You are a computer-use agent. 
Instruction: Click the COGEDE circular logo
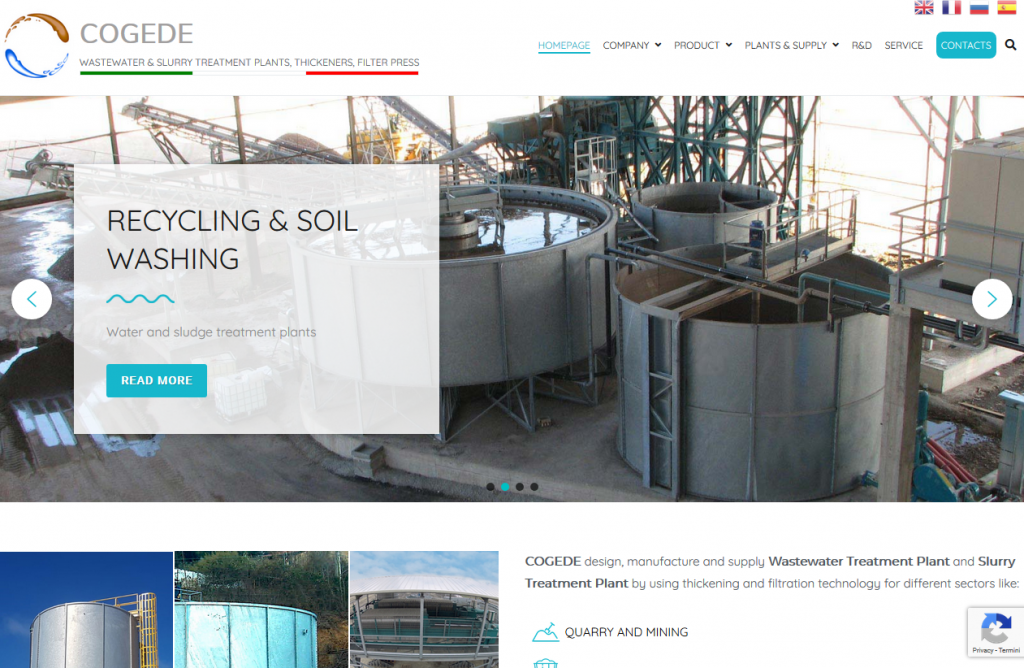click(37, 45)
